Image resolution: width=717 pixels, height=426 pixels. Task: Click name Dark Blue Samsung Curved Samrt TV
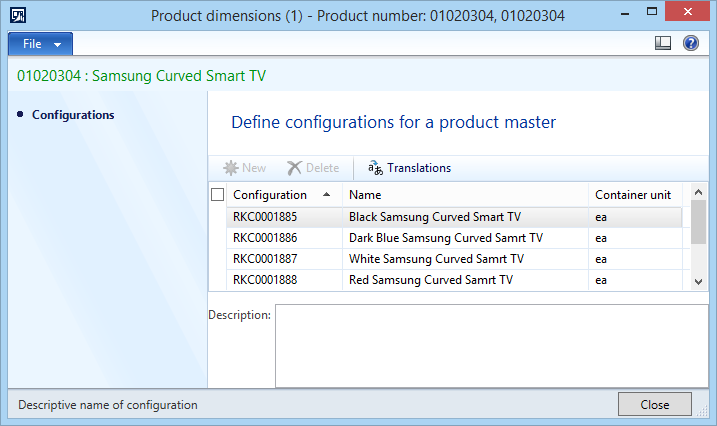465,238
